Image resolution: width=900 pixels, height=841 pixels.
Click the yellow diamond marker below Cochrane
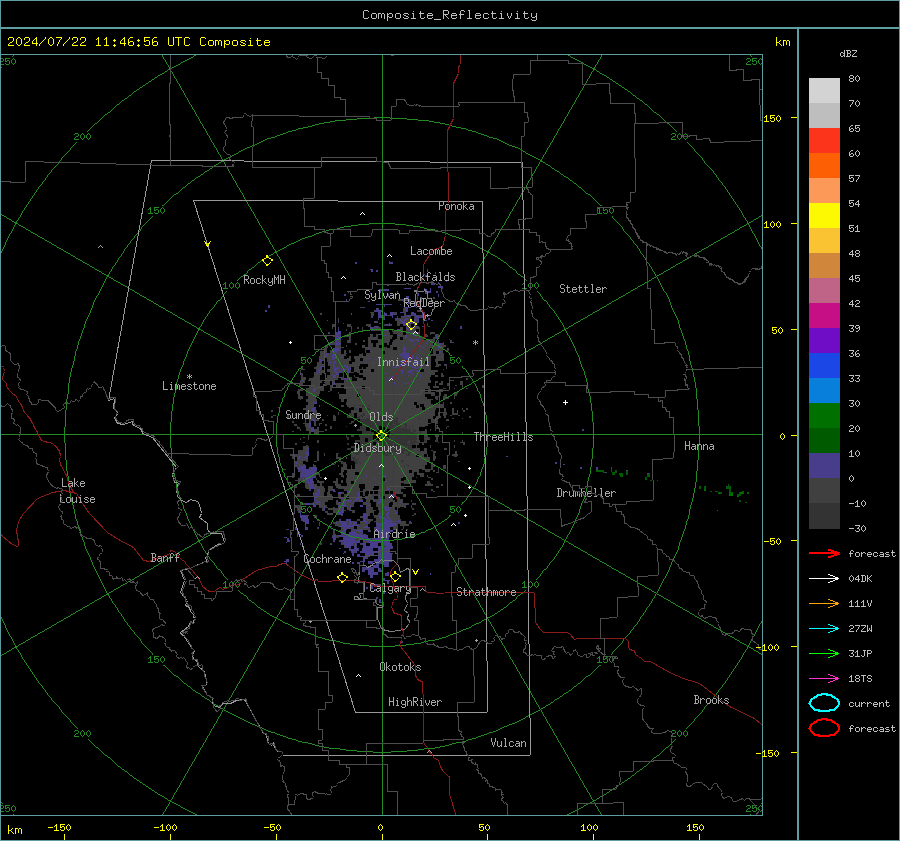(x=342, y=577)
